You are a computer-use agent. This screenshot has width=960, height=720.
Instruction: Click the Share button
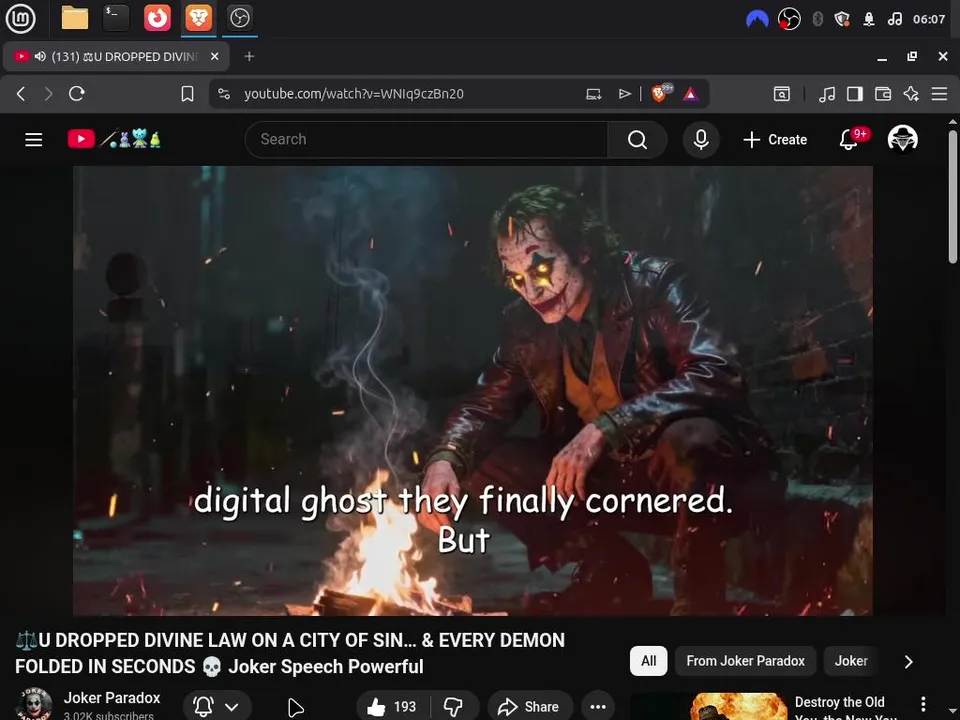pyautogui.click(x=530, y=707)
